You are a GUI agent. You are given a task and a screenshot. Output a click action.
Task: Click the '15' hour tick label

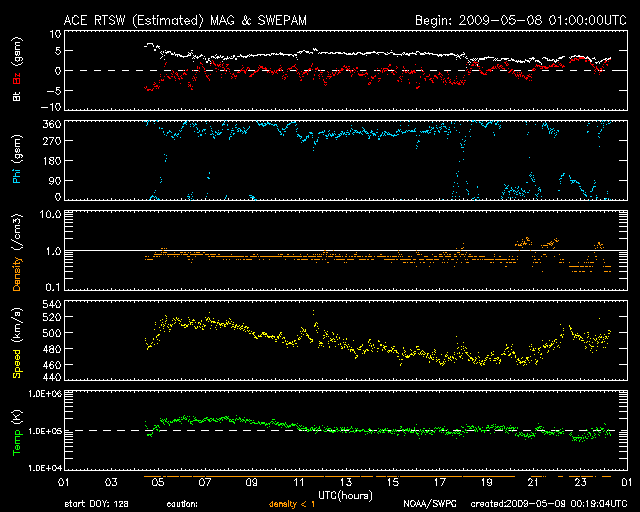click(393, 482)
